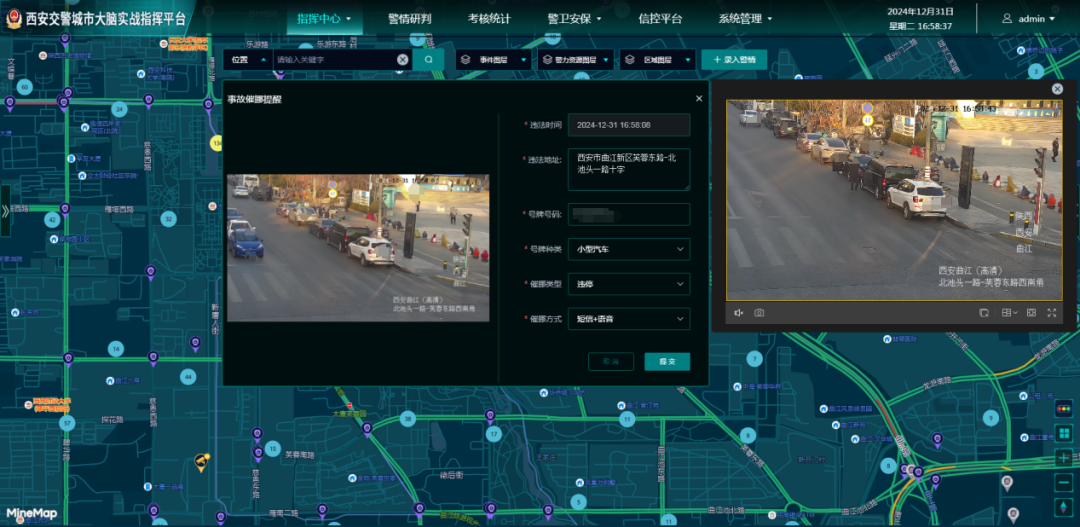
Task: Reset map orientation with the compass icon
Action: click(x=1063, y=509)
